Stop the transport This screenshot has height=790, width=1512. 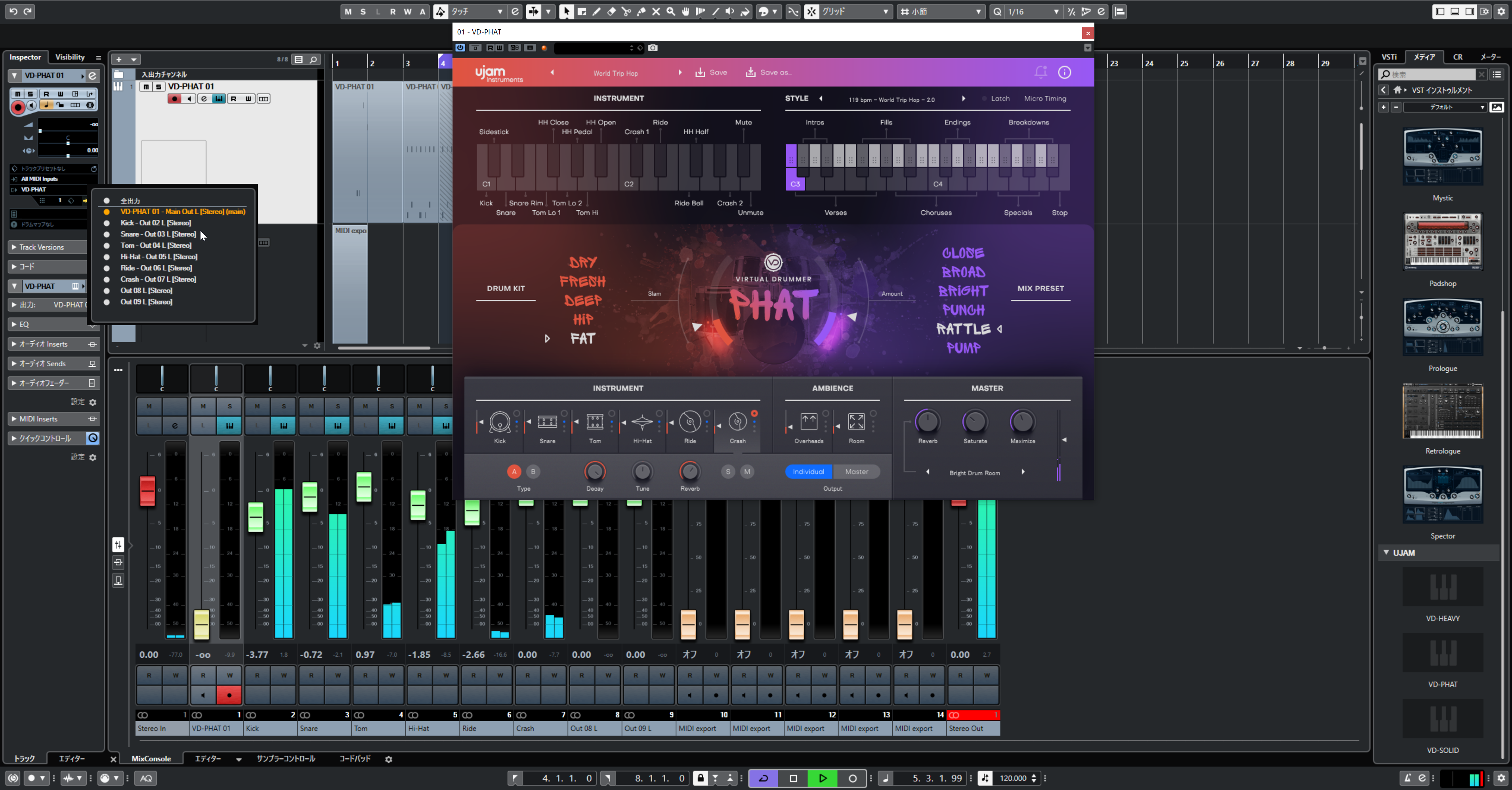pyautogui.click(x=793, y=778)
